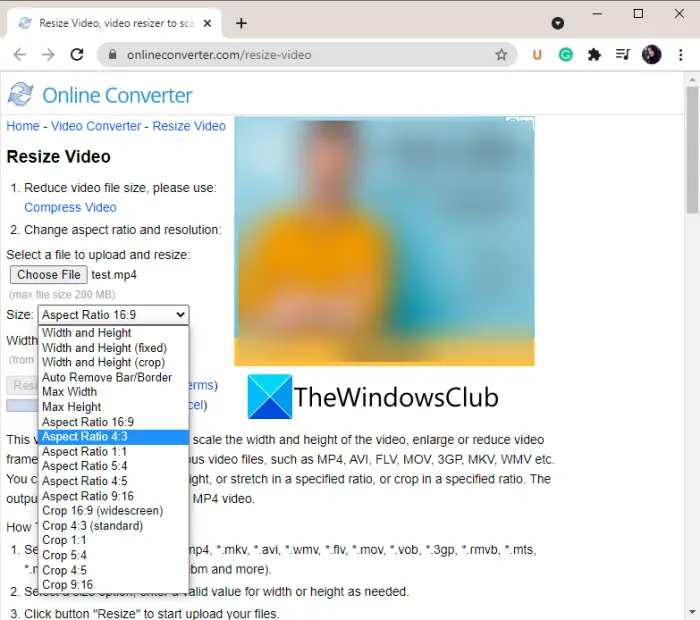Select Width and Height (crop) option
This screenshot has height=620, width=700.
click(113, 362)
